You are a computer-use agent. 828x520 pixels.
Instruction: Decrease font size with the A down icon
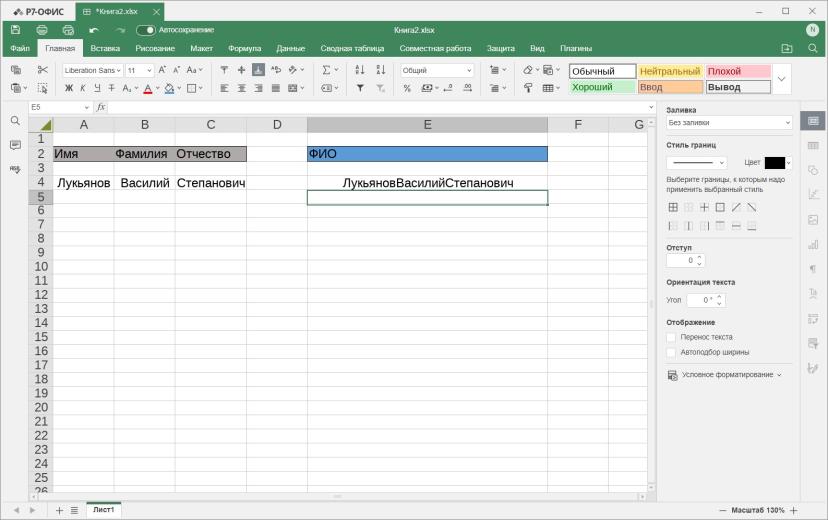point(176,70)
